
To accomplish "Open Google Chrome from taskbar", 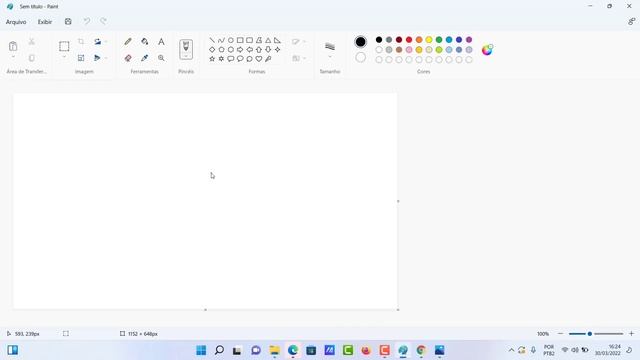I will 421,350.
